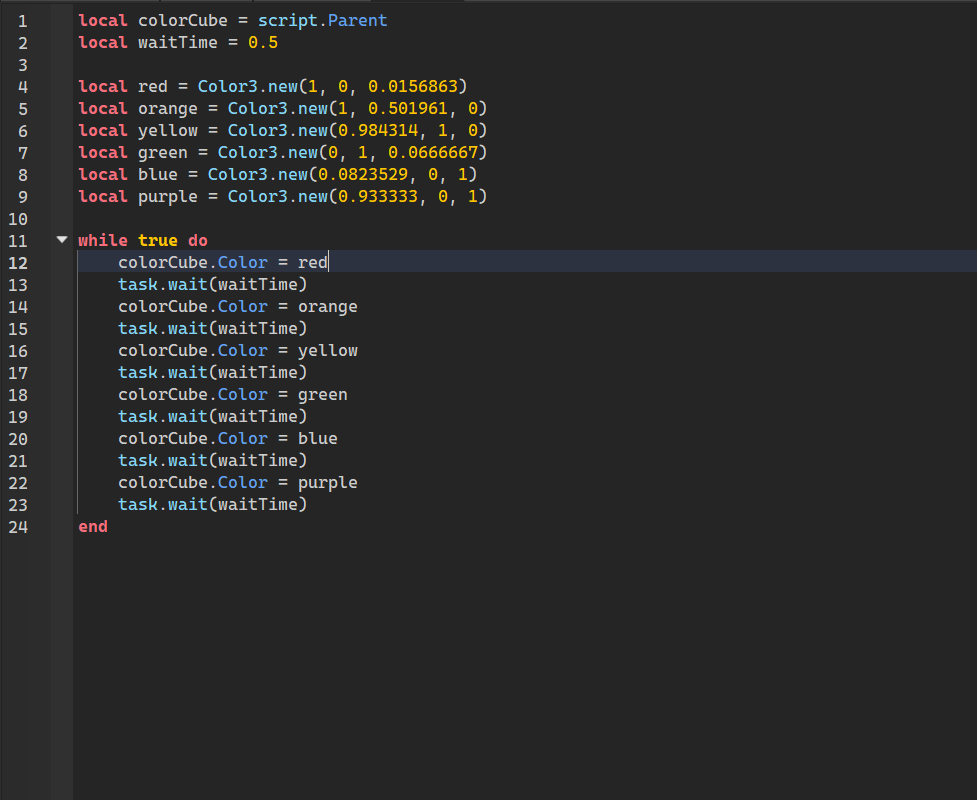Click line number 11 in gutter
The image size is (977, 800).
[x=17, y=241]
